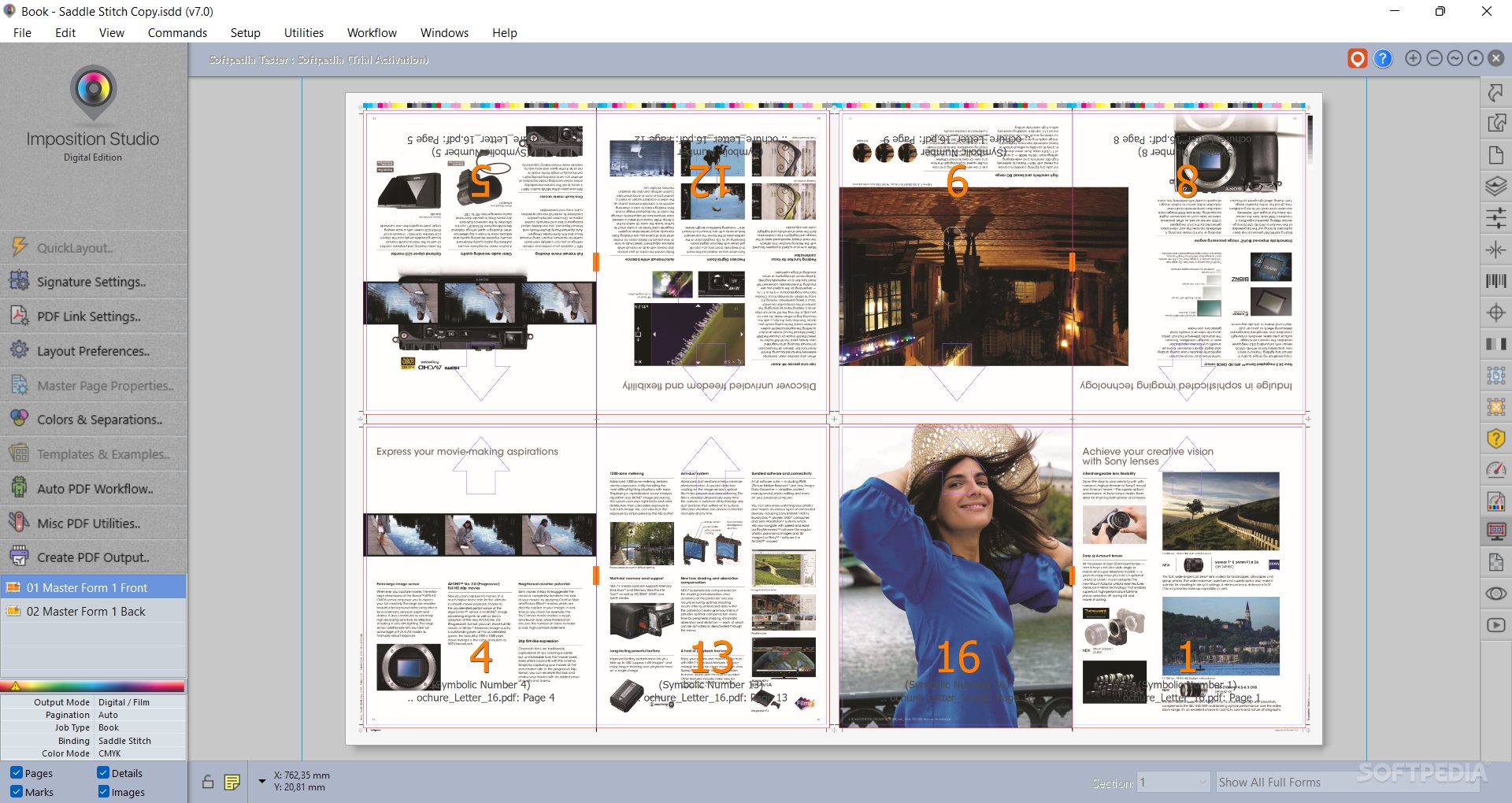Viewport: 1512px width, 803px height.
Task: Zoom out with the minus circle icon
Action: coord(1434,58)
